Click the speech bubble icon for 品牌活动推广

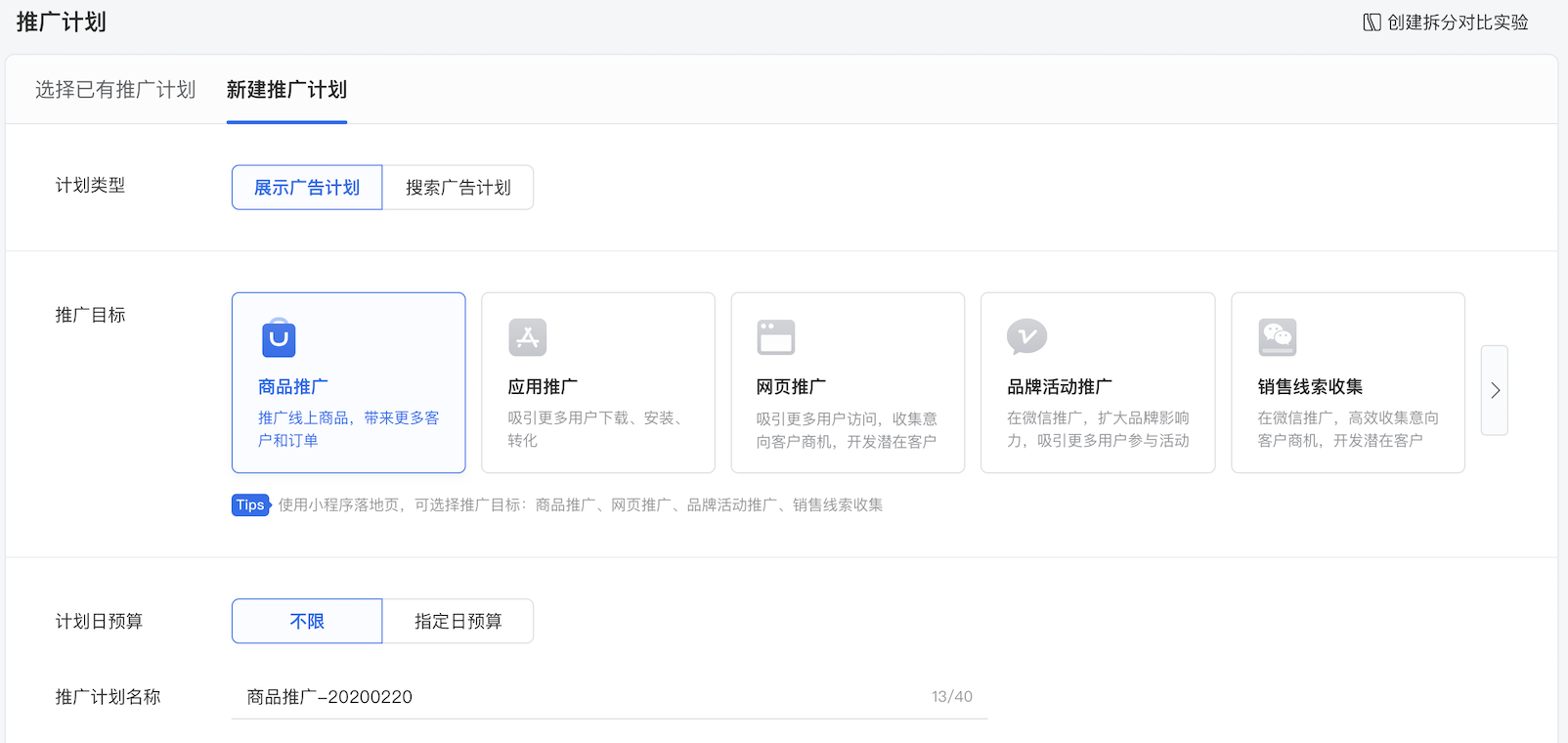pos(1026,337)
